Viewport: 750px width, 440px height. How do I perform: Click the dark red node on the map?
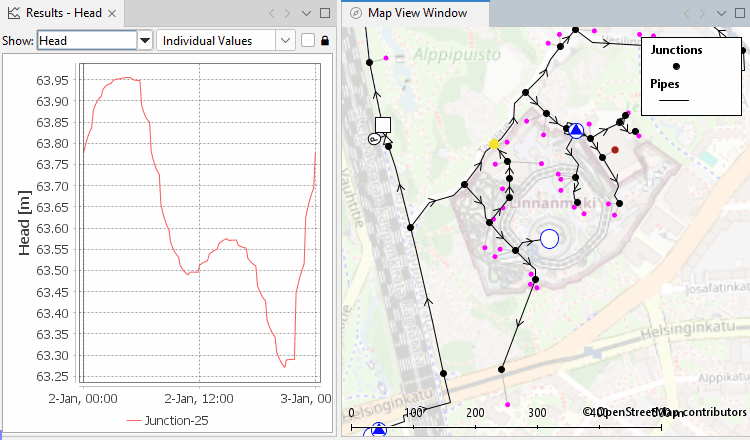coord(615,150)
